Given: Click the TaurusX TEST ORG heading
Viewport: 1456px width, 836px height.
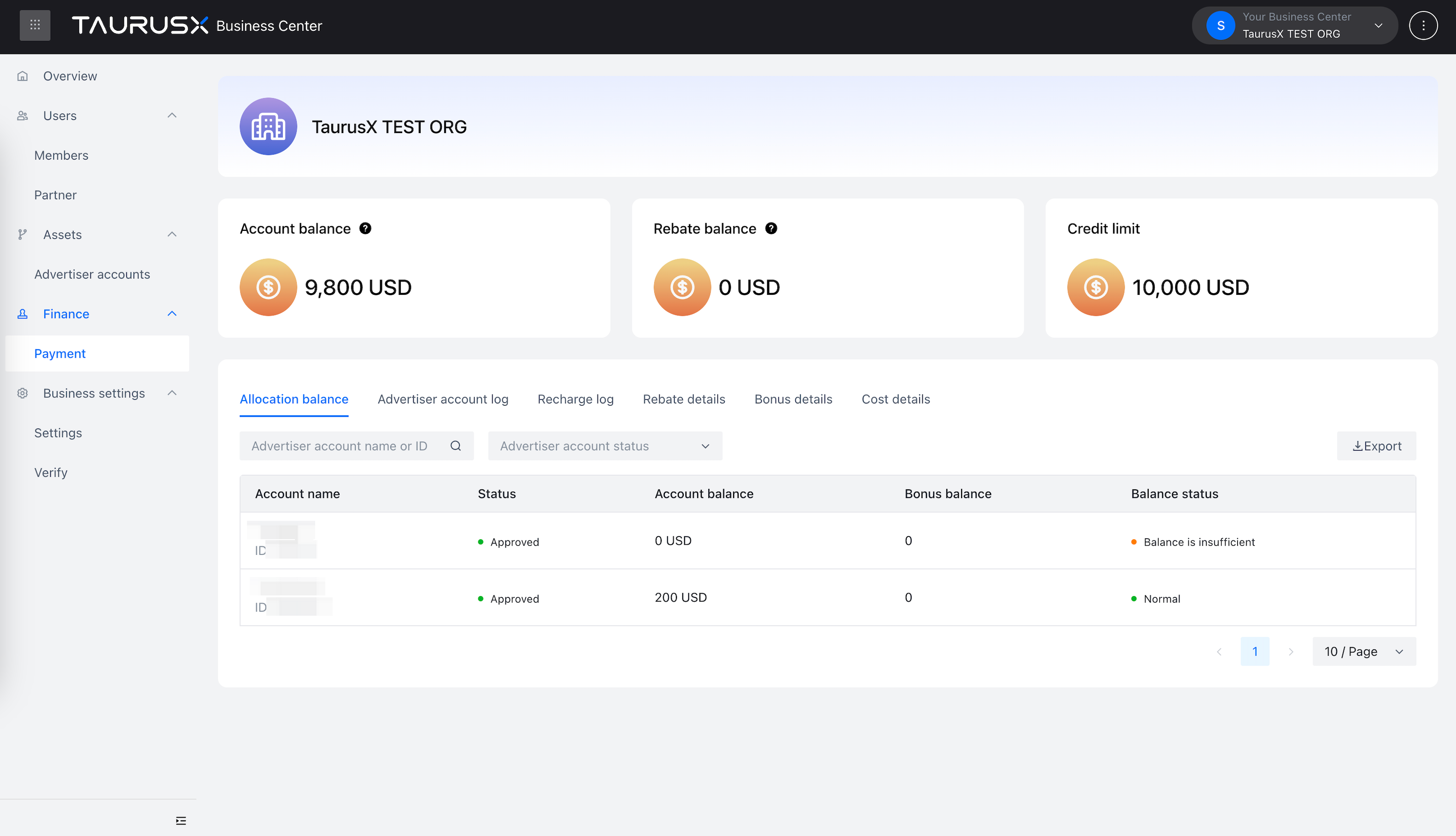Looking at the screenshot, I should pos(389,126).
